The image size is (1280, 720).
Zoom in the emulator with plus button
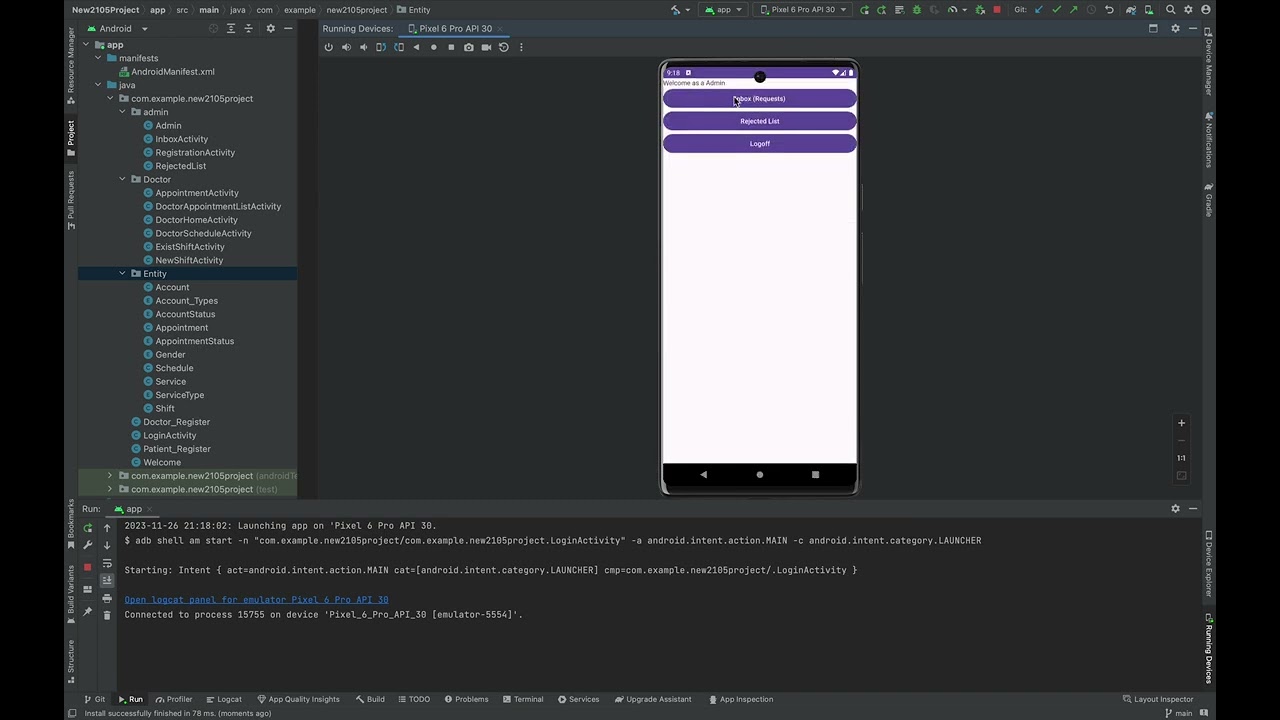tap(1181, 423)
